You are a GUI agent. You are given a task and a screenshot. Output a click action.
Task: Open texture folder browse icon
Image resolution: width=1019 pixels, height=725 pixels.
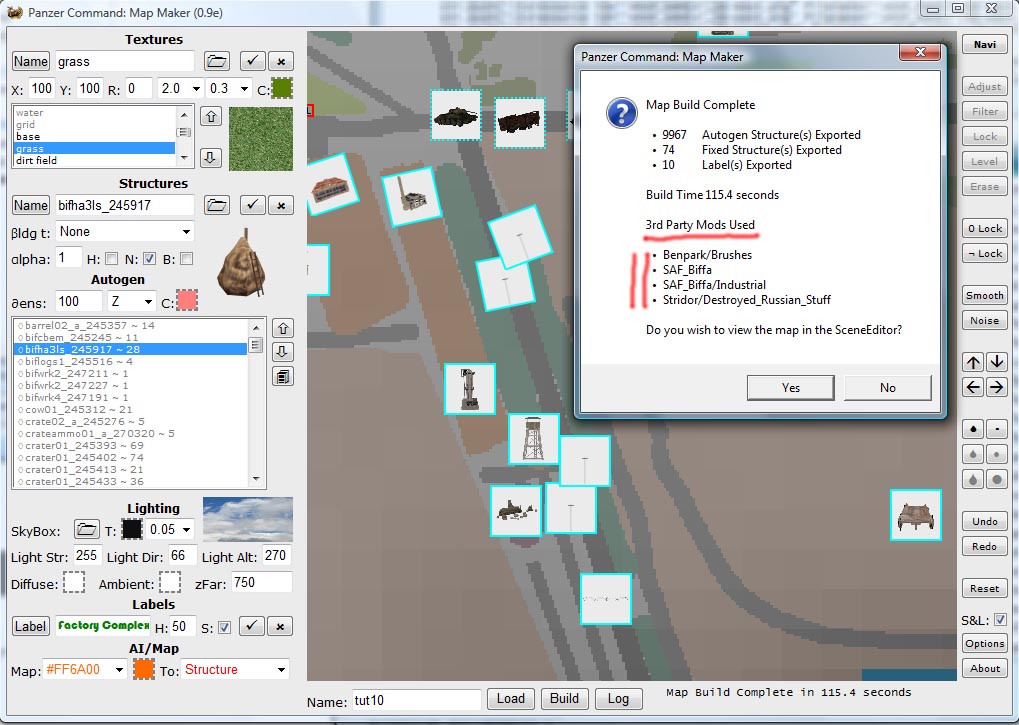pyautogui.click(x=216, y=61)
